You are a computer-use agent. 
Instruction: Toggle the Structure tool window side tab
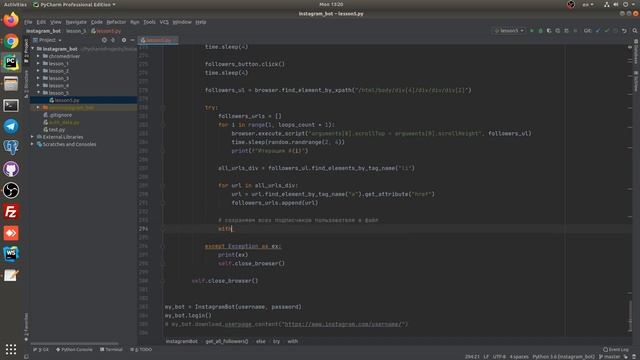tap(26, 84)
